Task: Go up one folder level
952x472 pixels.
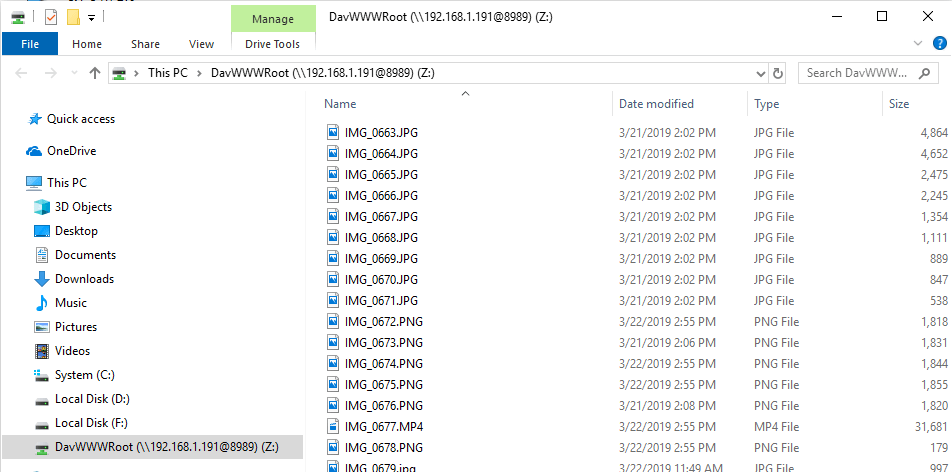Action: tap(94, 73)
